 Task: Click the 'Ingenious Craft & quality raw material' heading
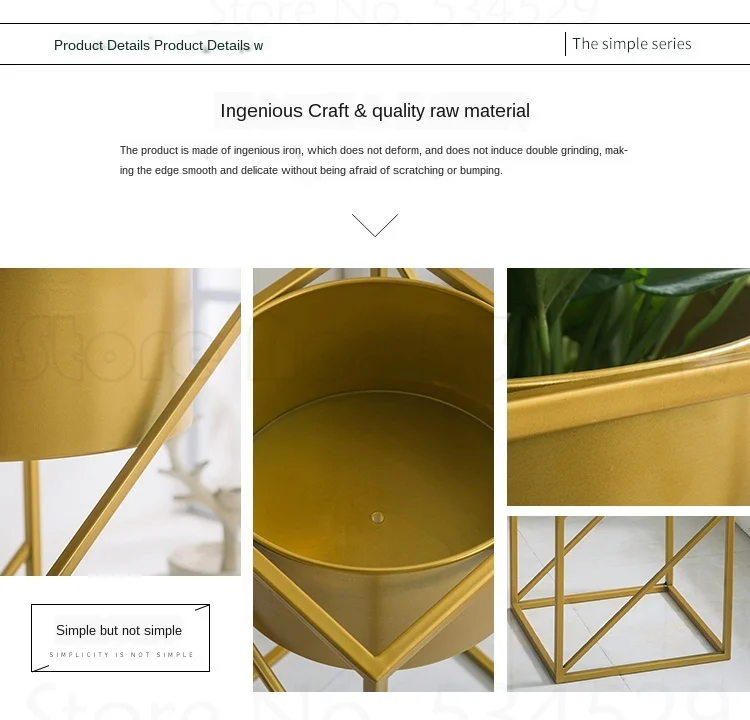click(375, 111)
